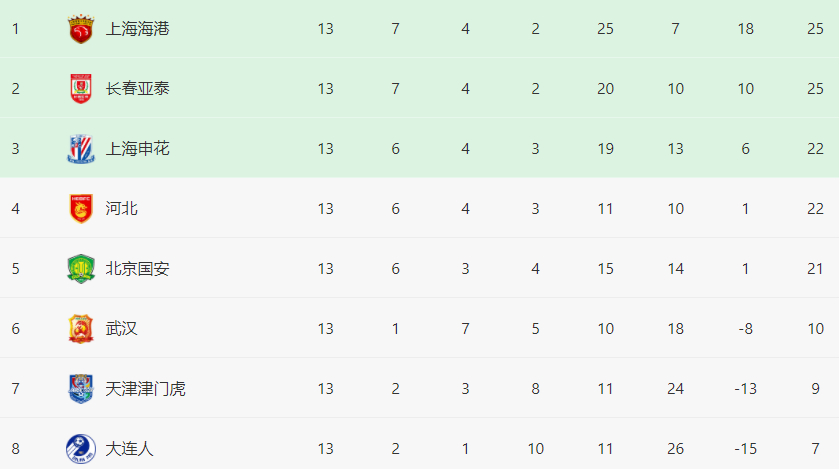Click the Hebei (河北) club crest
839x469 pixels.
click(80, 209)
